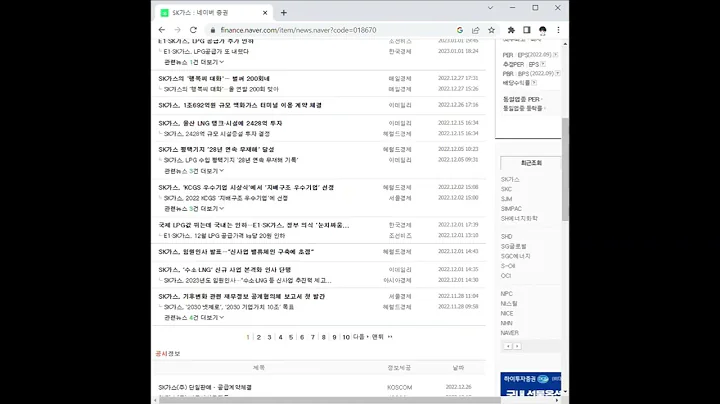
Task: Open S-Oil in recently viewed list
Action: coord(508,266)
